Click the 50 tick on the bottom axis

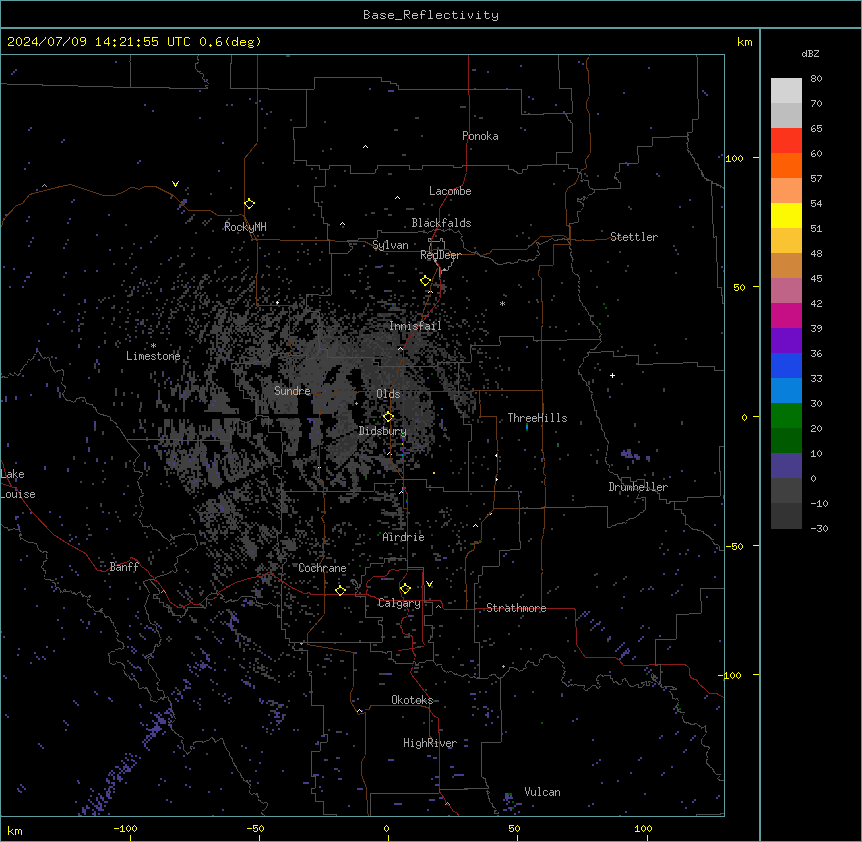click(x=514, y=828)
